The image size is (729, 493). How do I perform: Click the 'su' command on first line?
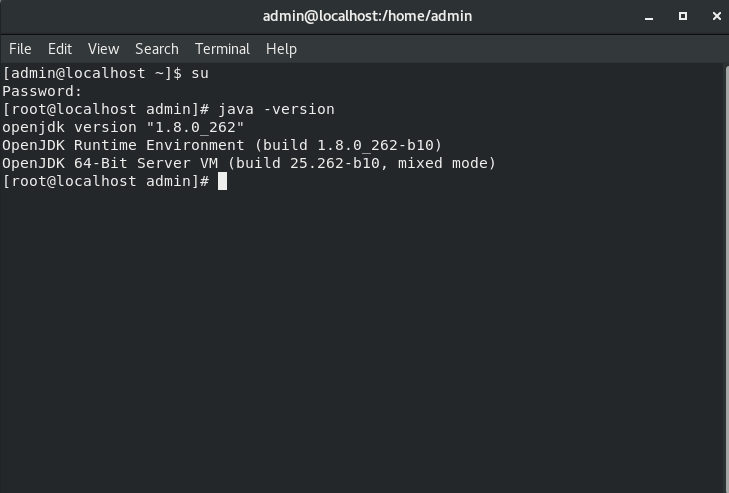point(199,73)
